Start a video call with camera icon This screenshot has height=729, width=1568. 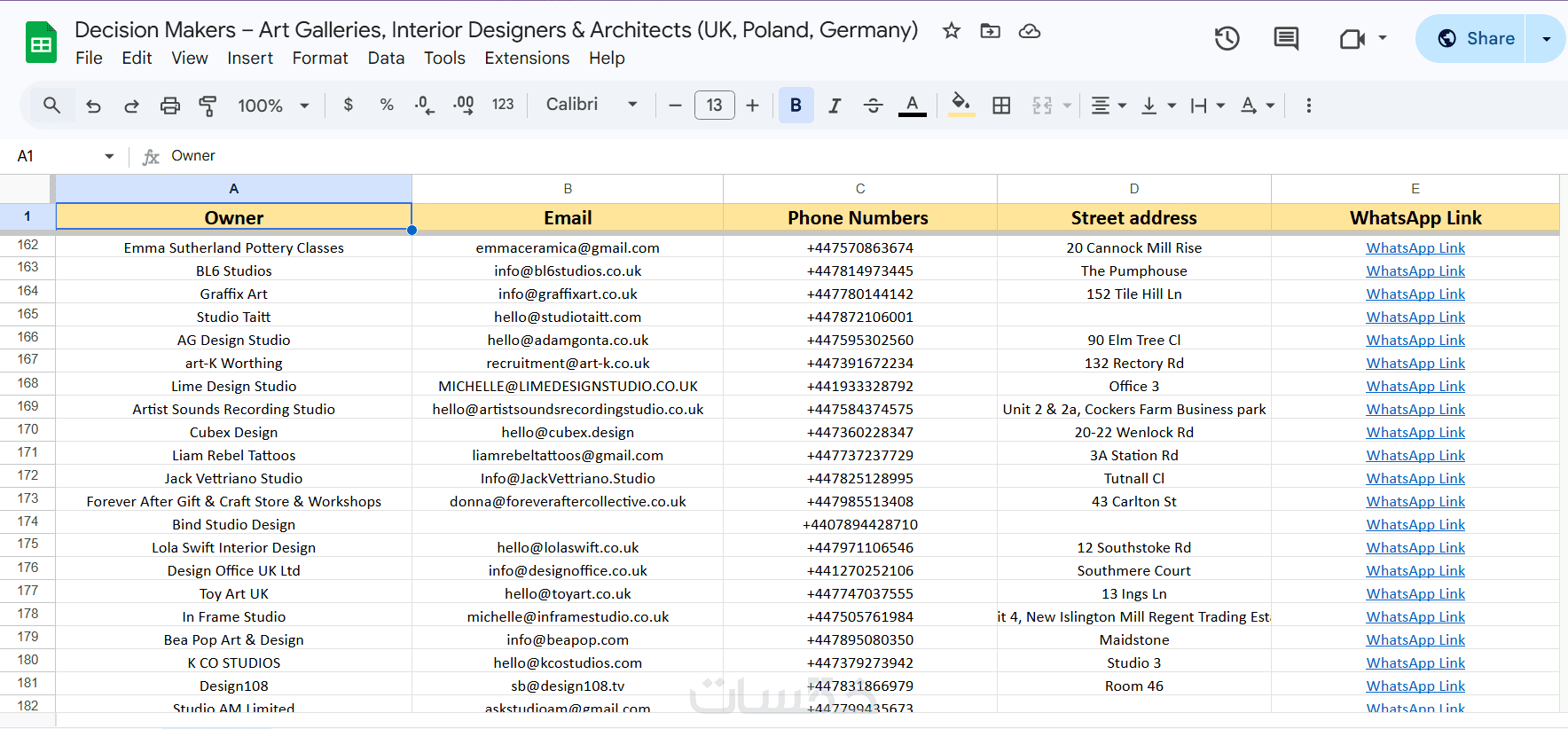pyautogui.click(x=1352, y=38)
